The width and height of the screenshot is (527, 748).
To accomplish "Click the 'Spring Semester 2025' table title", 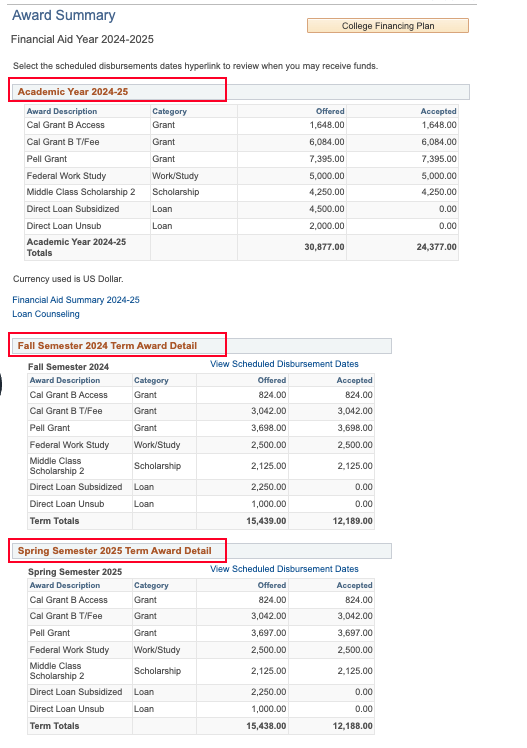I will 75,572.
